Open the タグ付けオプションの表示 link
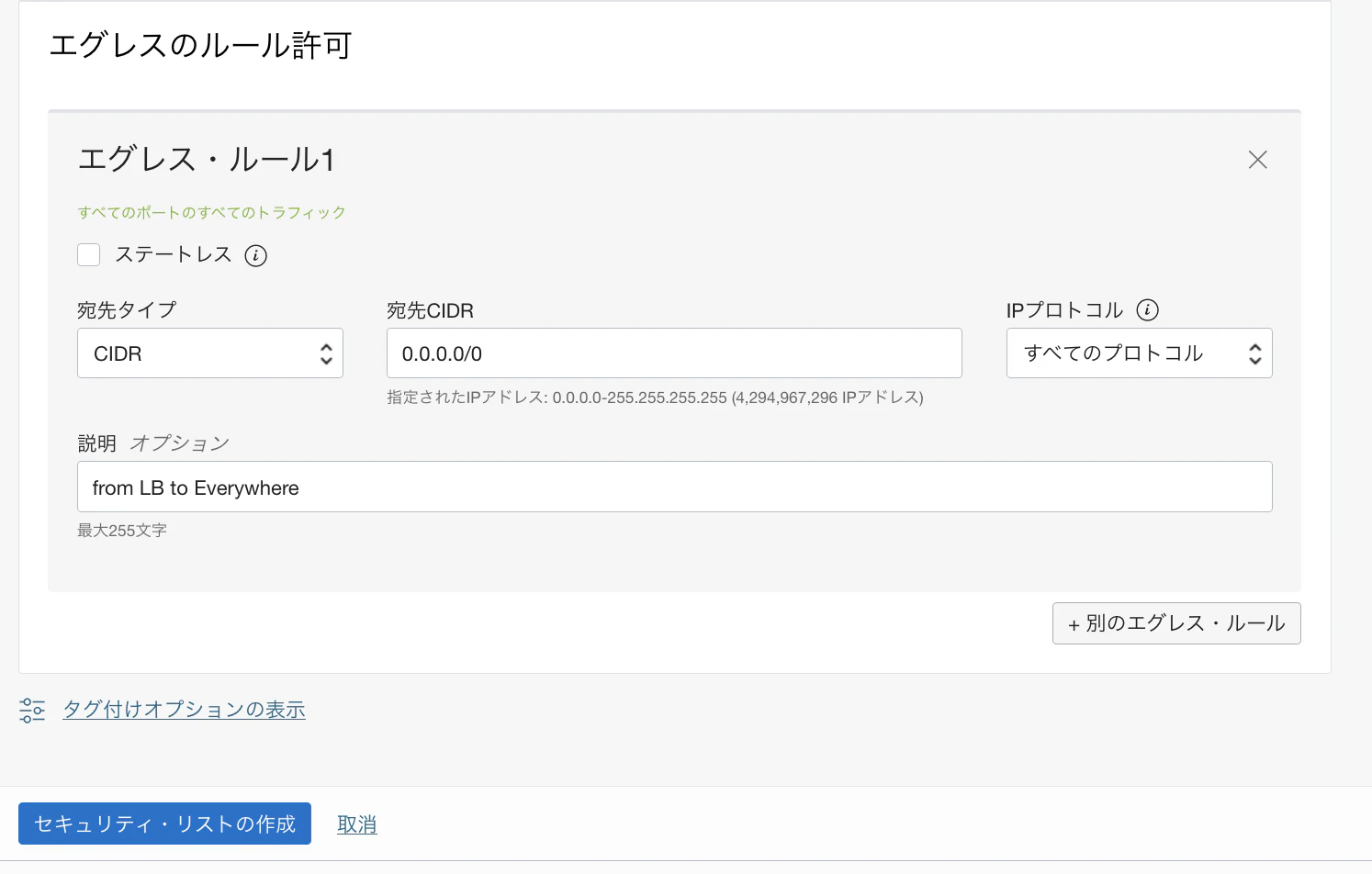The height and width of the screenshot is (874, 1372). click(184, 710)
